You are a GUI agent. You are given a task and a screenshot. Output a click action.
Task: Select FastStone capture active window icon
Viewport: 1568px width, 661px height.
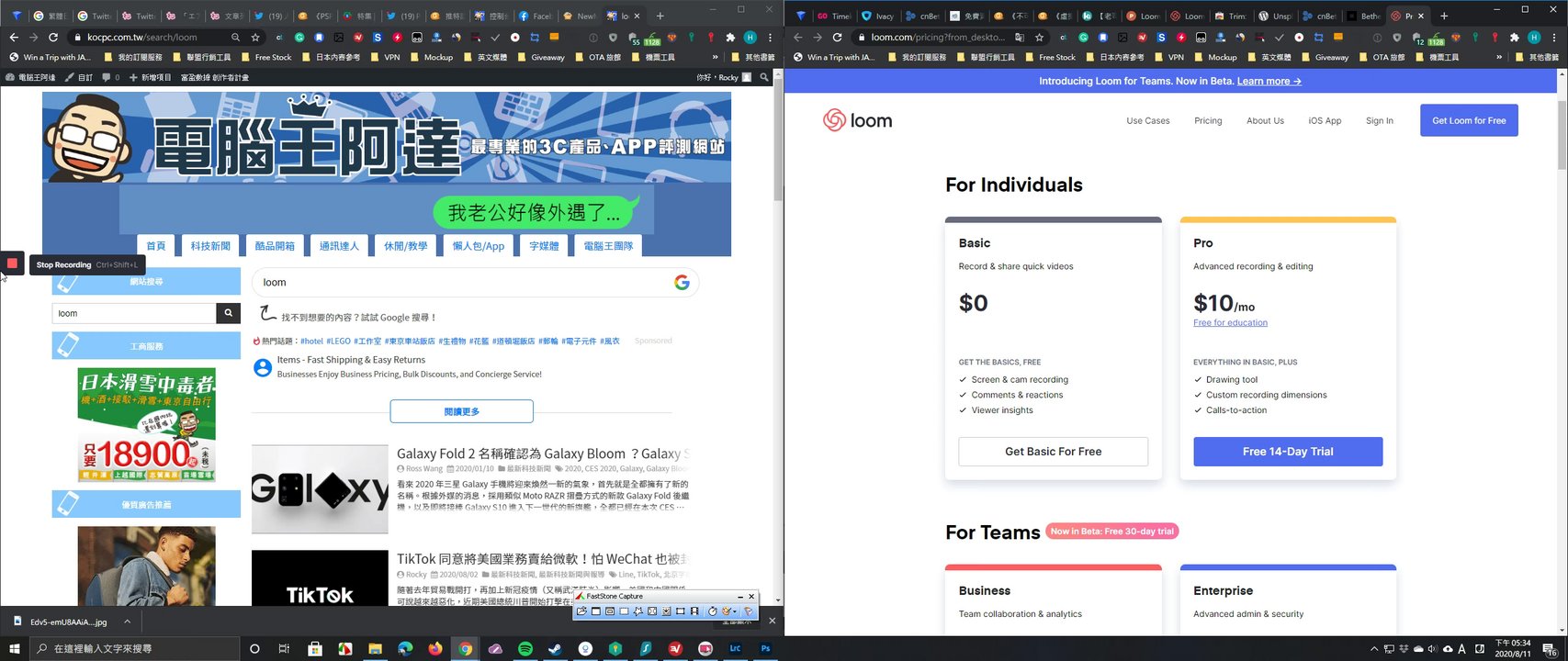pos(596,611)
